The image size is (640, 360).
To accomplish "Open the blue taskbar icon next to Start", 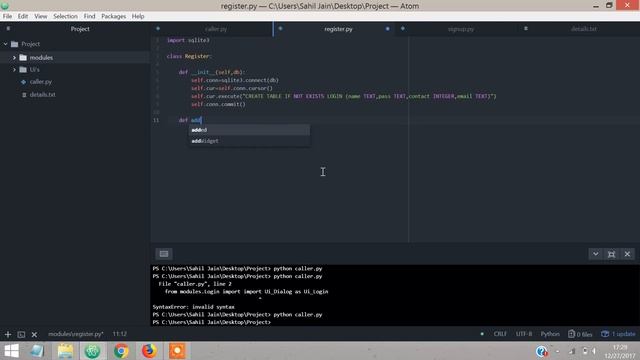I will [38, 351].
